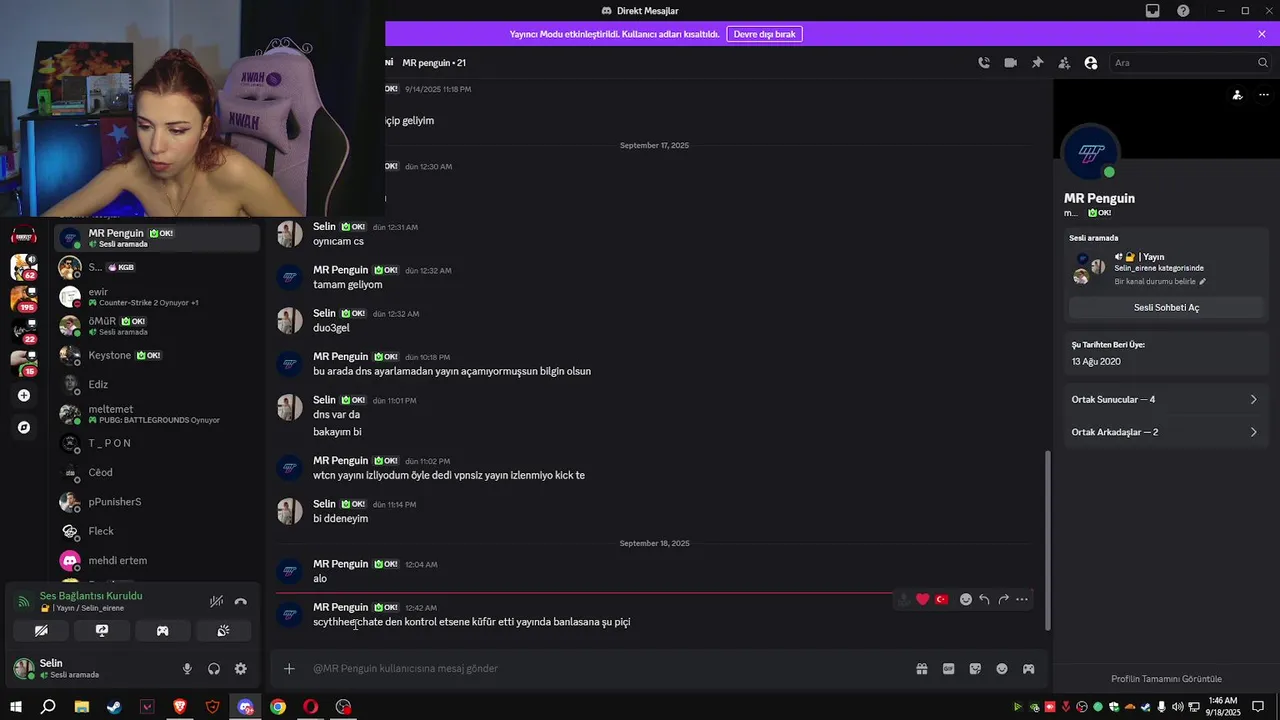Click the message input for MR Penguin
Screen dimensions: 1280x720
pyautogui.click(x=600, y=669)
